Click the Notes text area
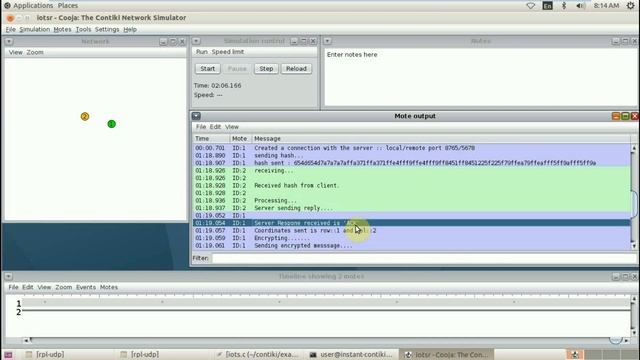Image resolution: width=640 pixels, height=360 pixels. pos(480,77)
